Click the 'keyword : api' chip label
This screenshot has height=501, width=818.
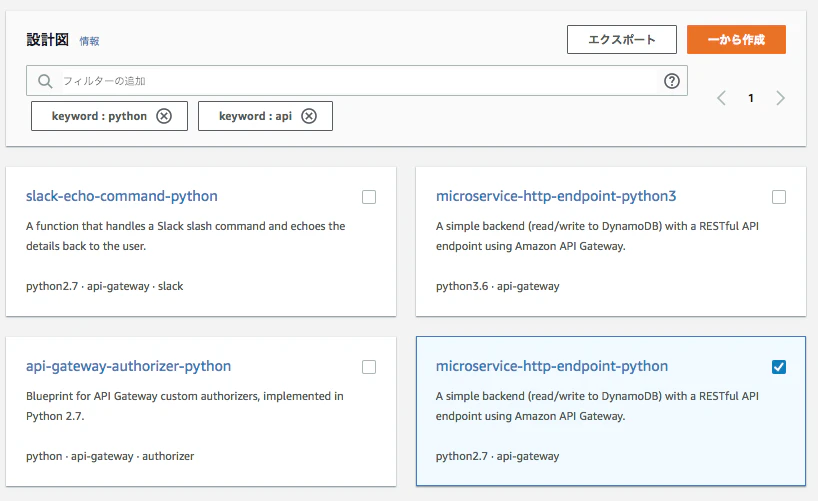[x=255, y=116]
